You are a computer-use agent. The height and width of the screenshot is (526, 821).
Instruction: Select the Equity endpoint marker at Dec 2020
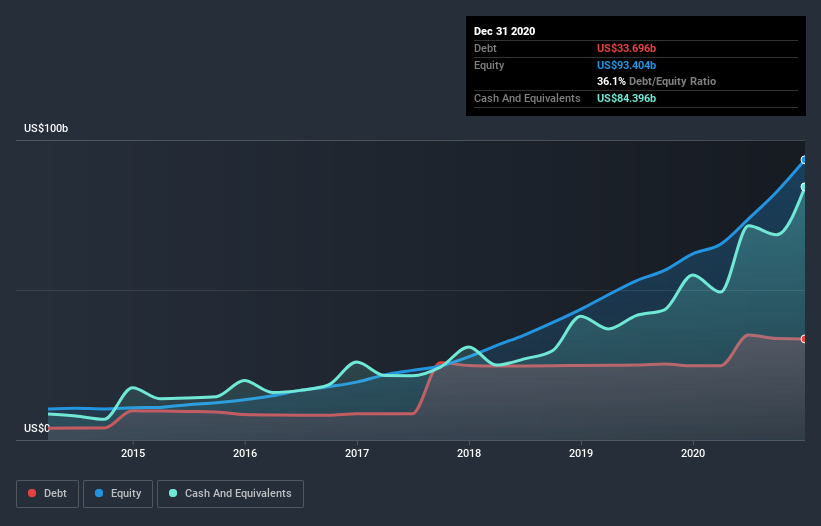point(804,160)
